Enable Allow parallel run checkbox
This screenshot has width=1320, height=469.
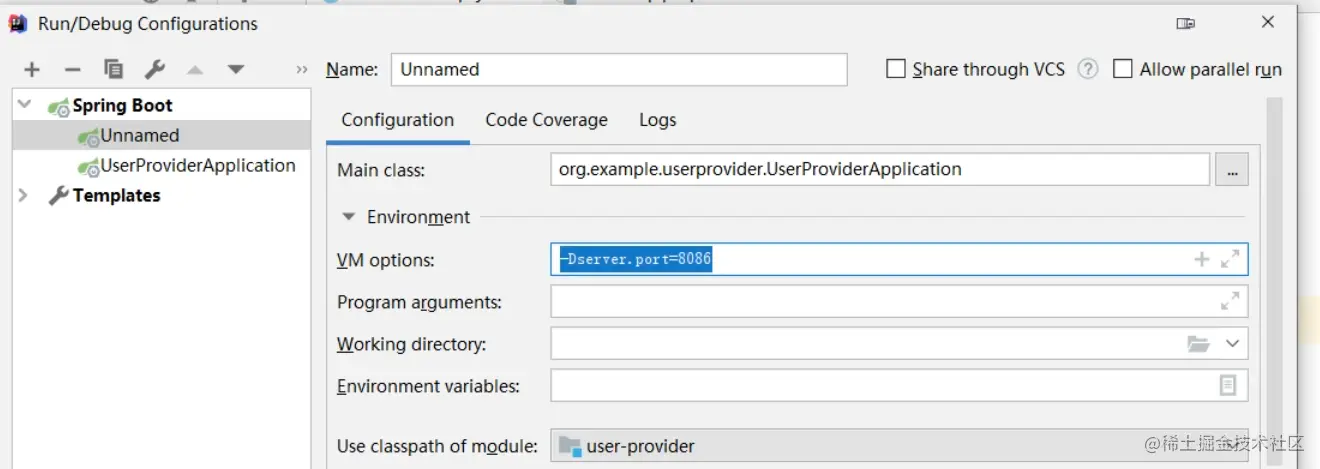pos(1123,69)
